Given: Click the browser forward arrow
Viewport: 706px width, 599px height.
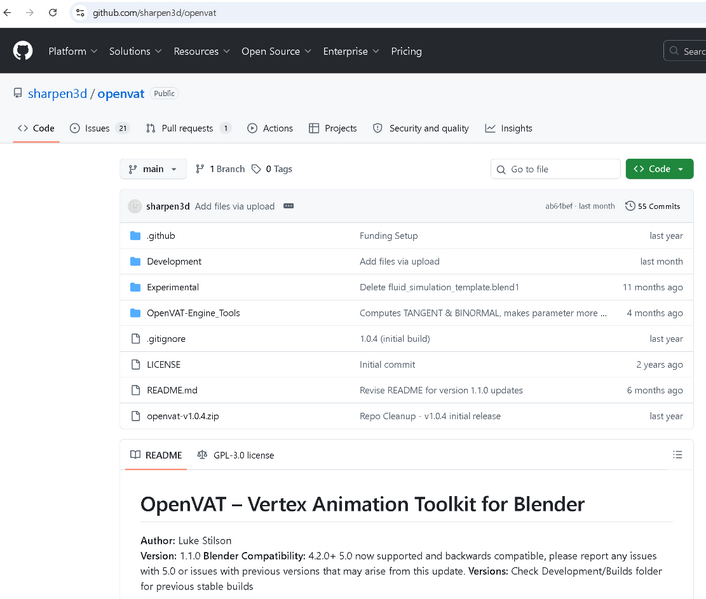Looking at the screenshot, I should pyautogui.click(x=30, y=13).
